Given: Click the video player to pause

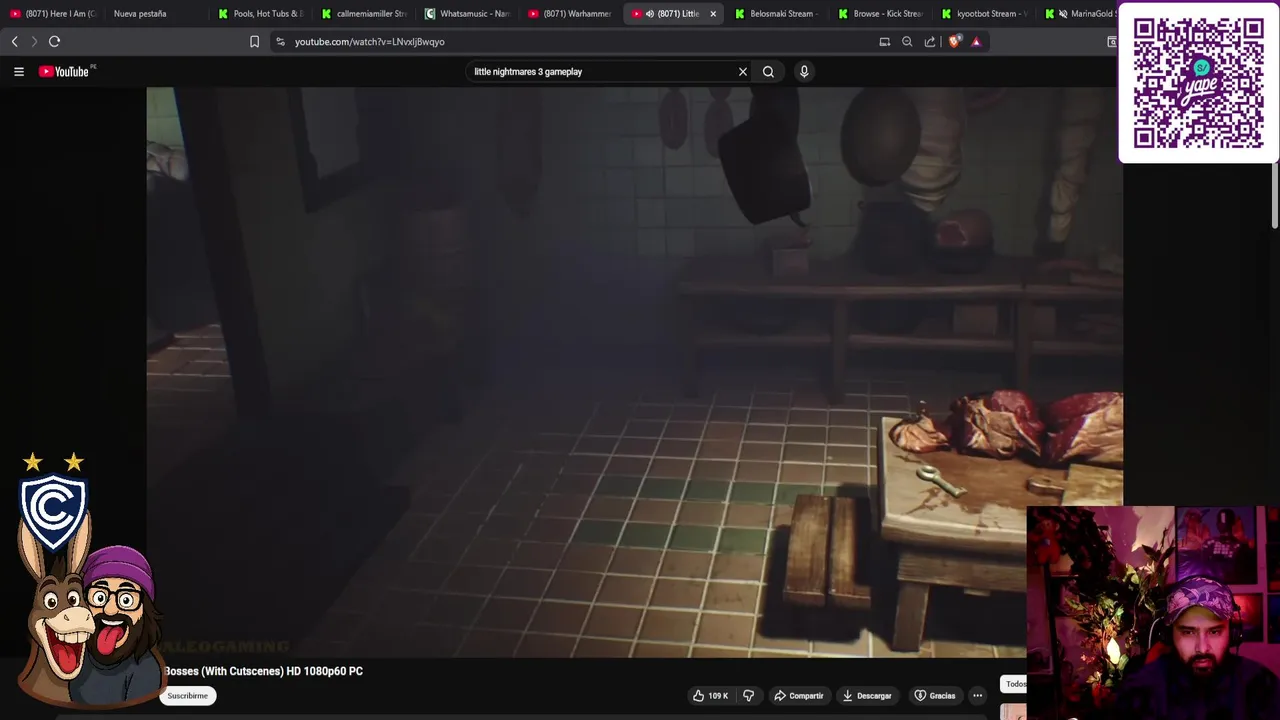Looking at the screenshot, I should point(634,372).
